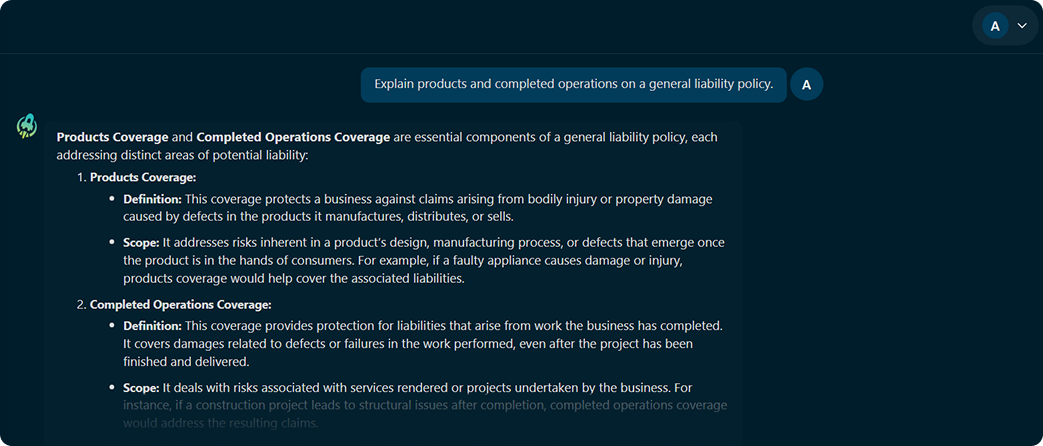This screenshot has height=446, width=1043.
Task: Click "Scope:" label under Products Coverage
Action: click(141, 243)
